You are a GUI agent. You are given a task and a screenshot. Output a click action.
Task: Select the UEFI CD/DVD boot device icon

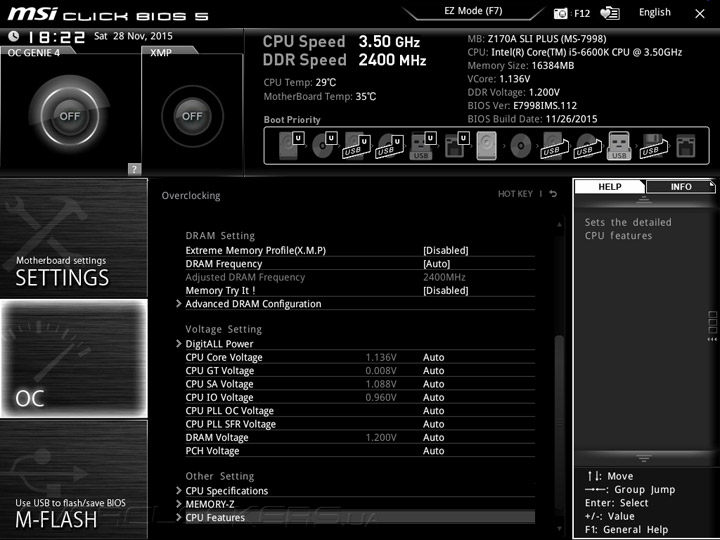click(325, 146)
